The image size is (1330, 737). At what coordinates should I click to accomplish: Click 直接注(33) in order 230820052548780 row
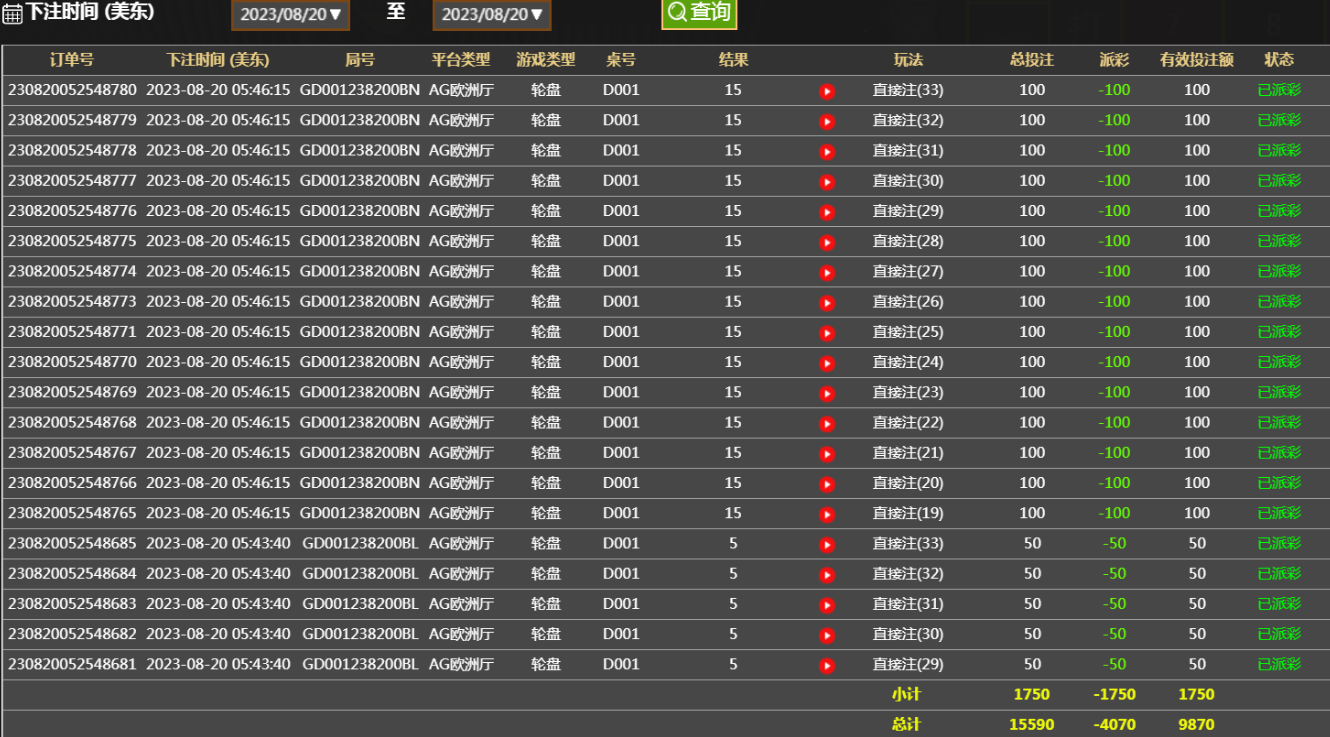908,90
